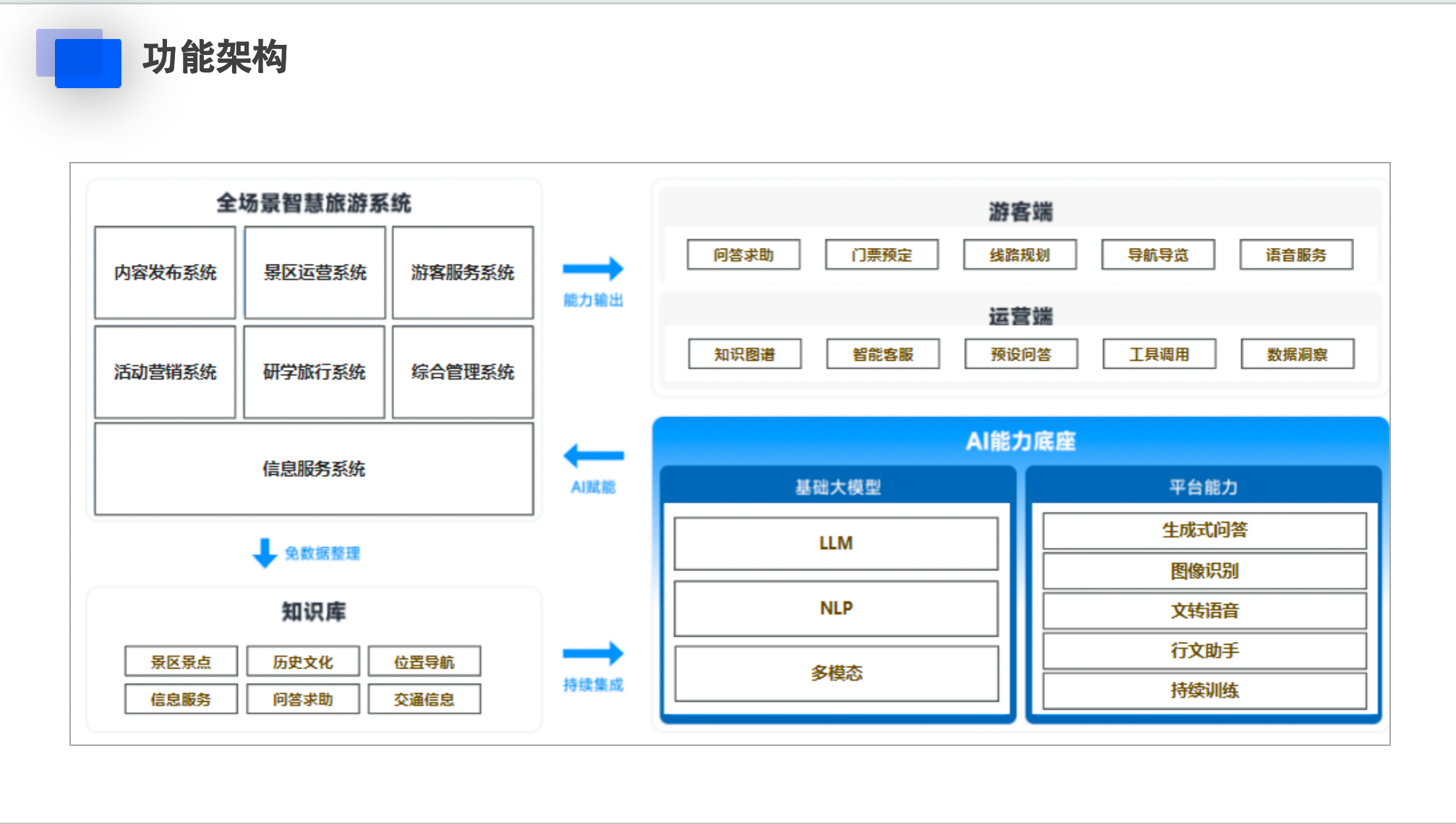This screenshot has height=824, width=1456.
Task: Click the 免数据整理 label
Action: pyautogui.click(x=322, y=554)
